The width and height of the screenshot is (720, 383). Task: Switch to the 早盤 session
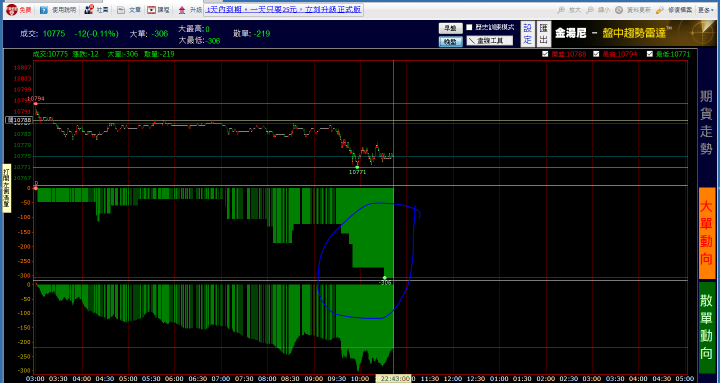[x=450, y=28]
